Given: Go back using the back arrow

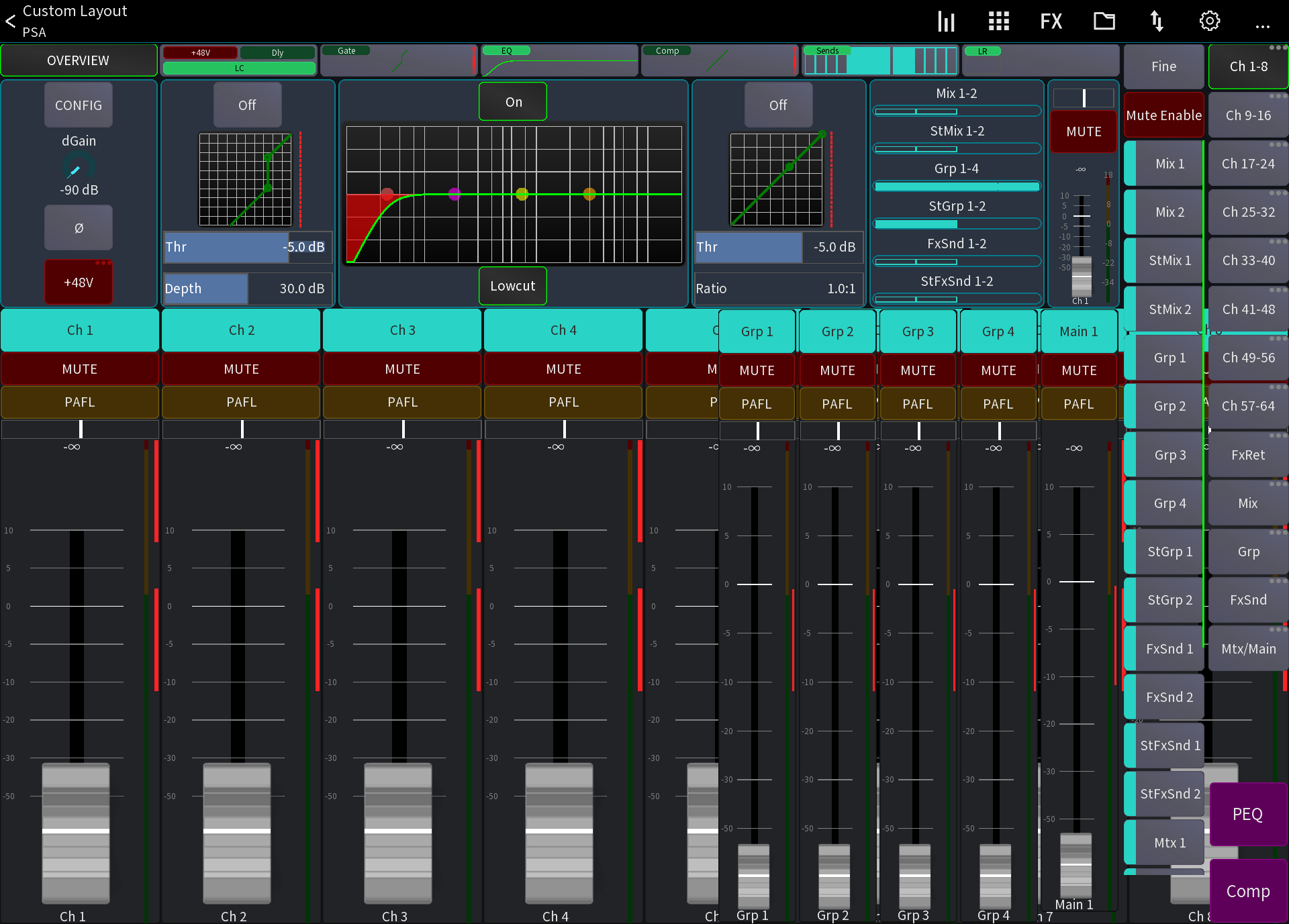Looking at the screenshot, I should point(10,21).
